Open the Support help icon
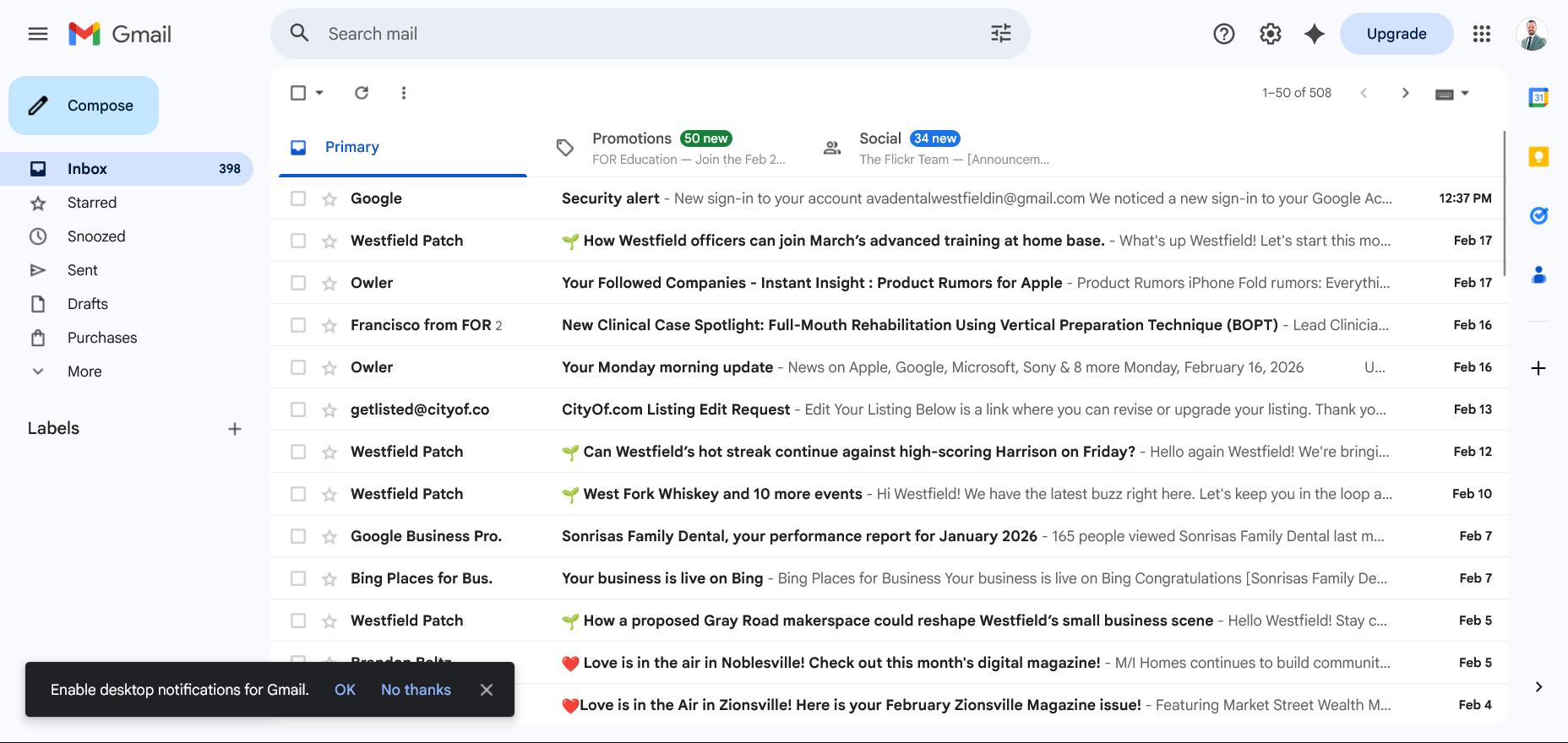 point(1224,34)
